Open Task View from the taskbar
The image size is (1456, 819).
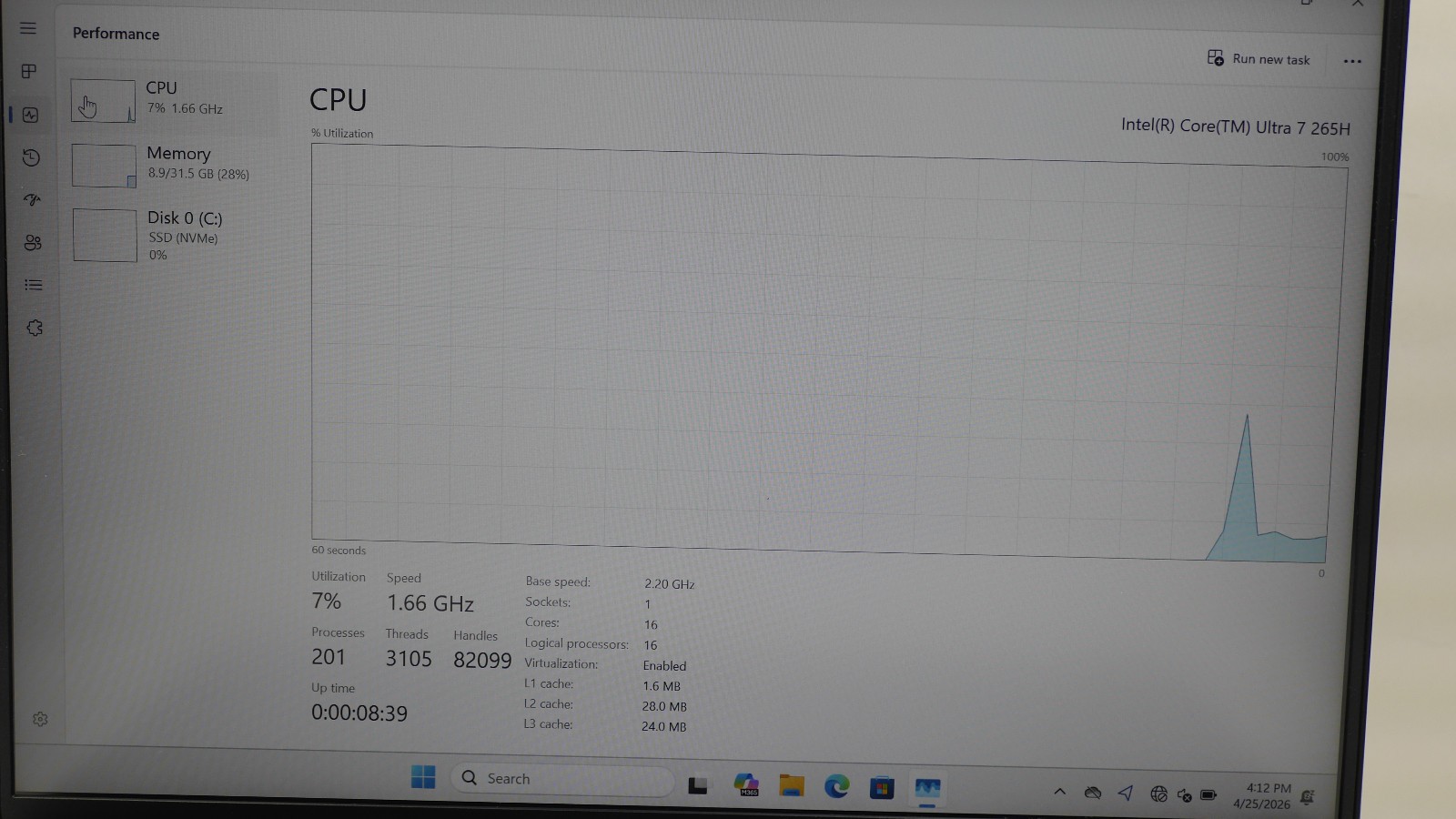tap(698, 784)
